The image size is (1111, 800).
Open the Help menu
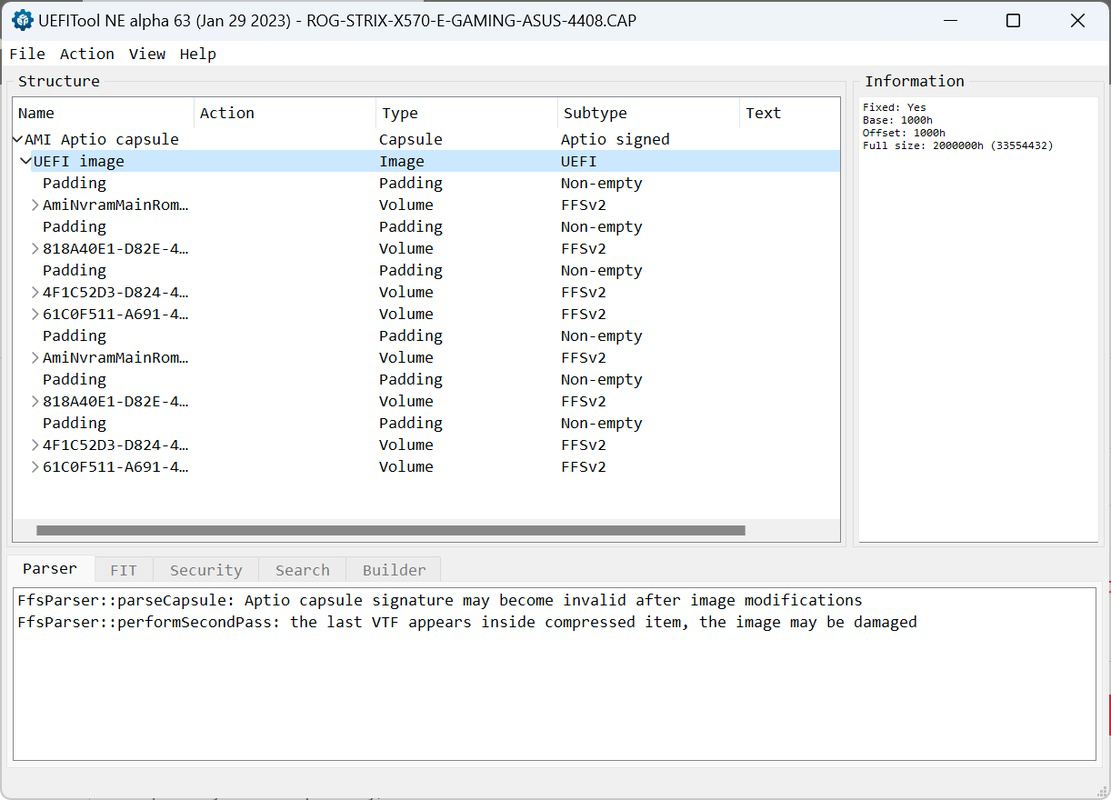(x=198, y=54)
